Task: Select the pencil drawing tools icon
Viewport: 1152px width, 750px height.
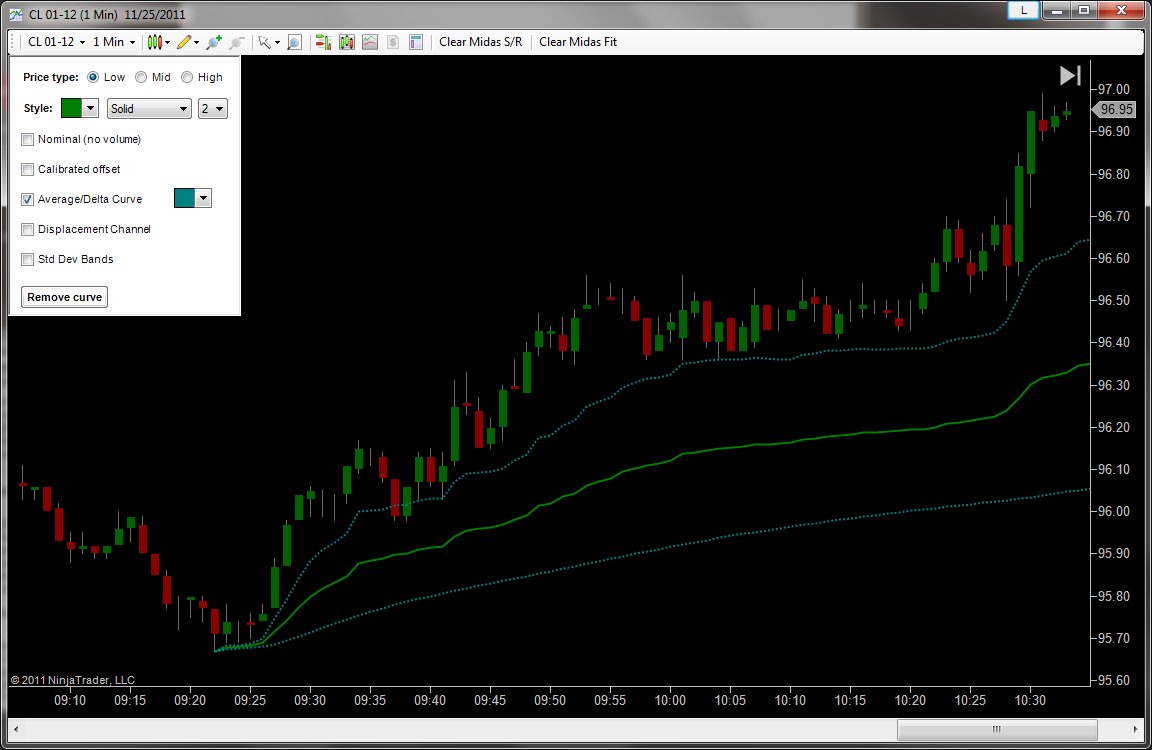Action: 184,42
